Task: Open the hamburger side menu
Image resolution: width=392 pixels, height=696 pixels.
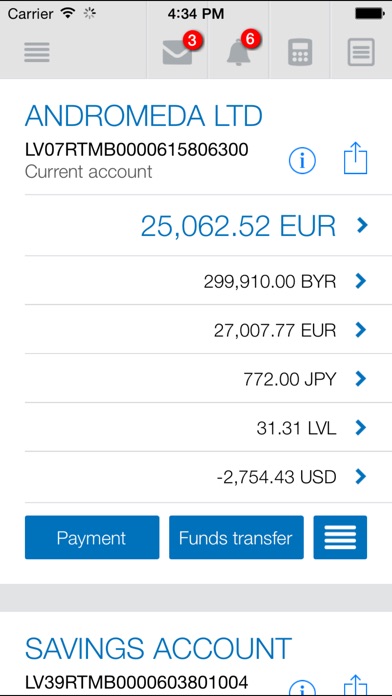Action: click(37, 52)
